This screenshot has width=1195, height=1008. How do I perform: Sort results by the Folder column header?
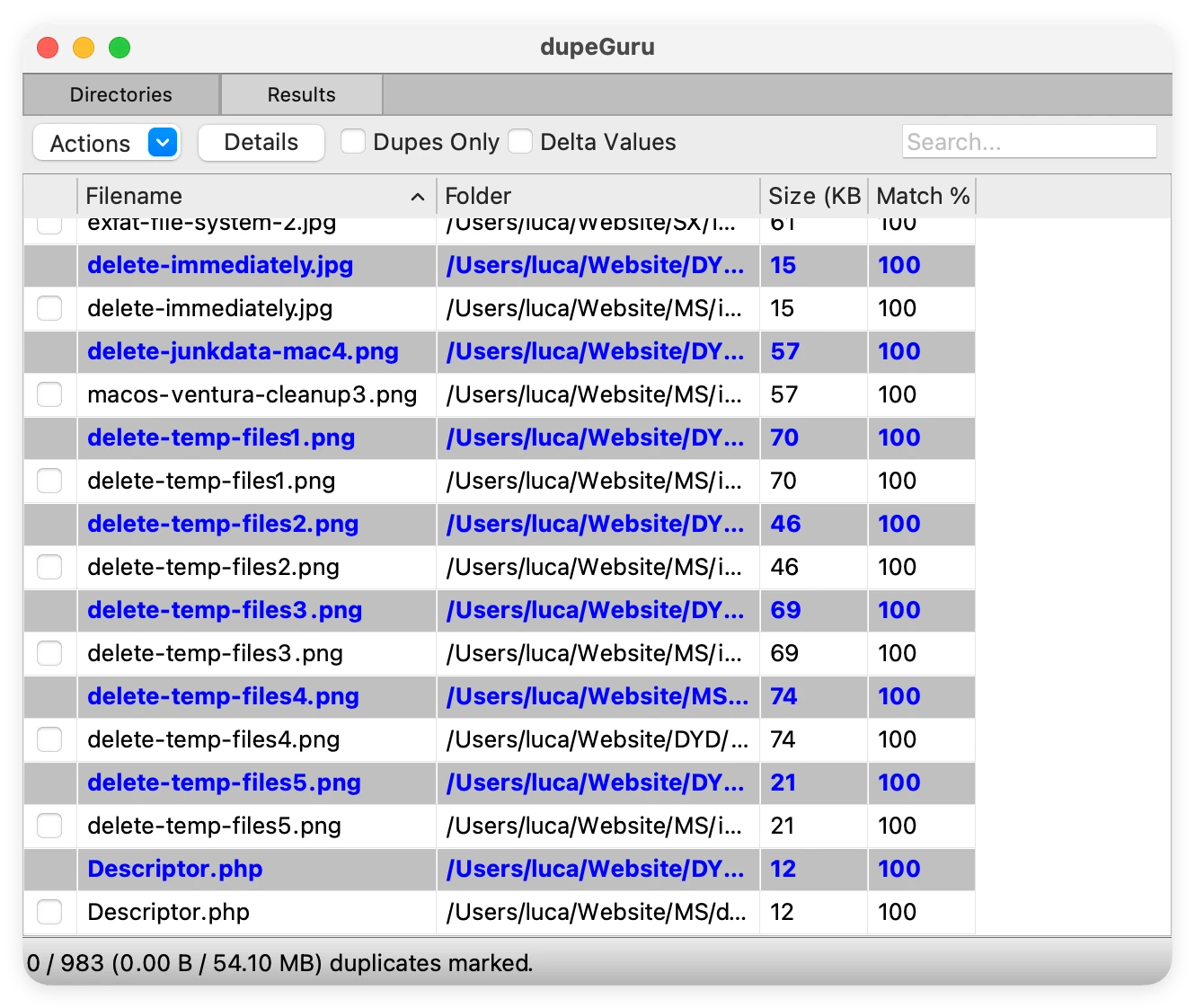(x=598, y=196)
